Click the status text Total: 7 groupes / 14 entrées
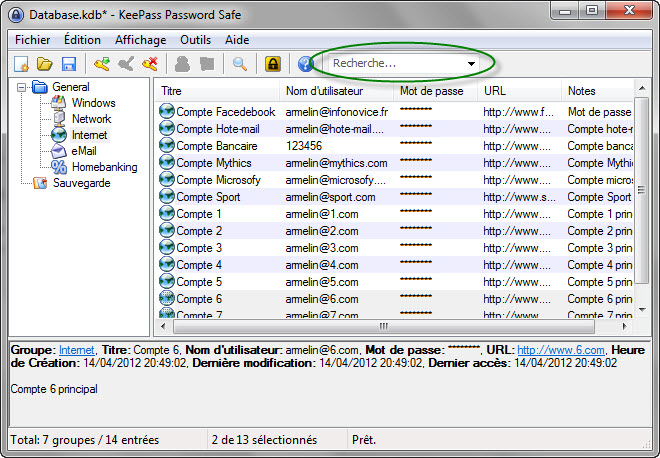The height and width of the screenshot is (458, 660). 85,440
